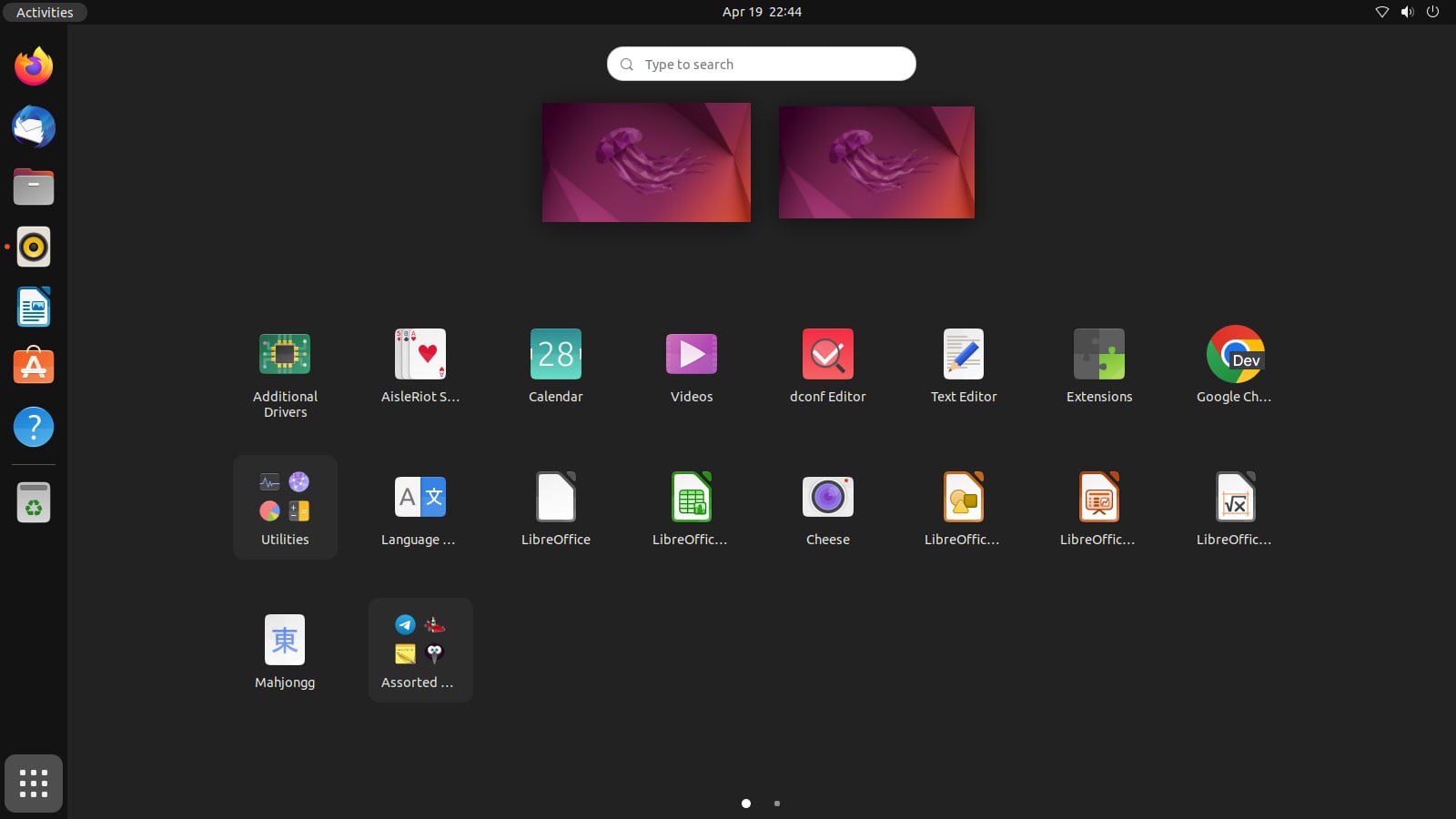Open the Additional Drivers utility

click(x=285, y=354)
